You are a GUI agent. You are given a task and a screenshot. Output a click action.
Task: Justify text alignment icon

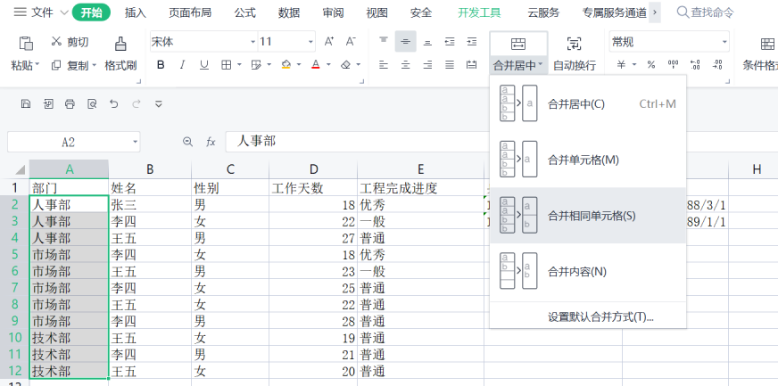coord(450,64)
